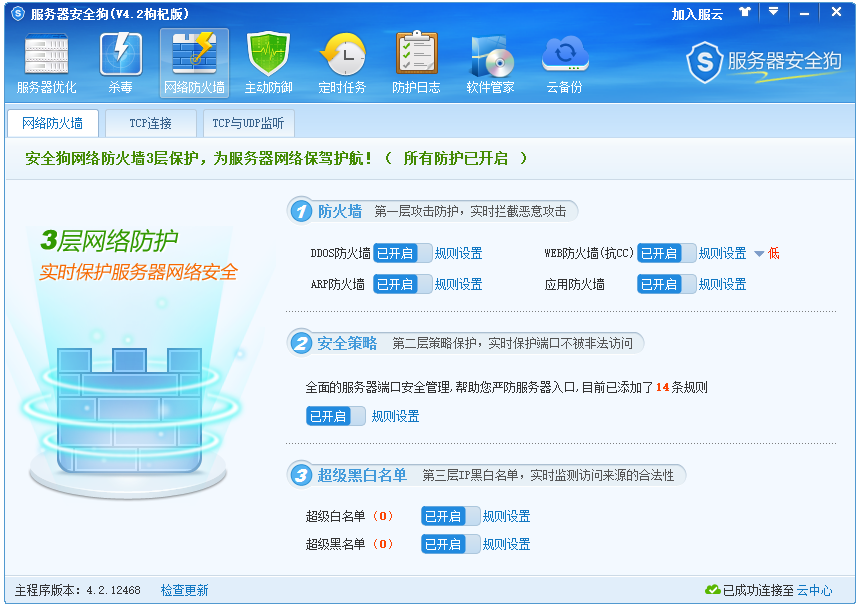Click the 所有防护已开启 status text
This screenshot has height=607, width=858.
[455, 159]
